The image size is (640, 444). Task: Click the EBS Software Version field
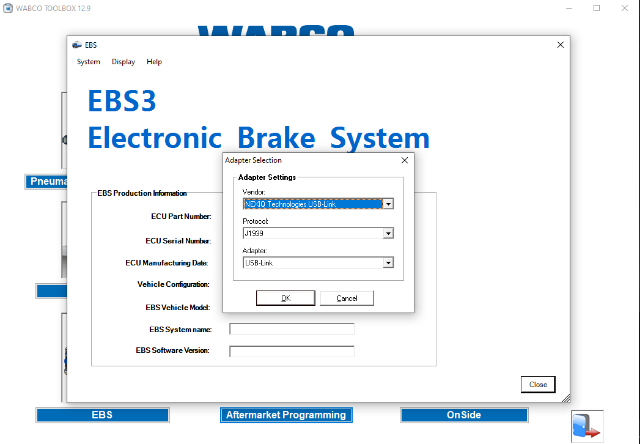coord(292,351)
